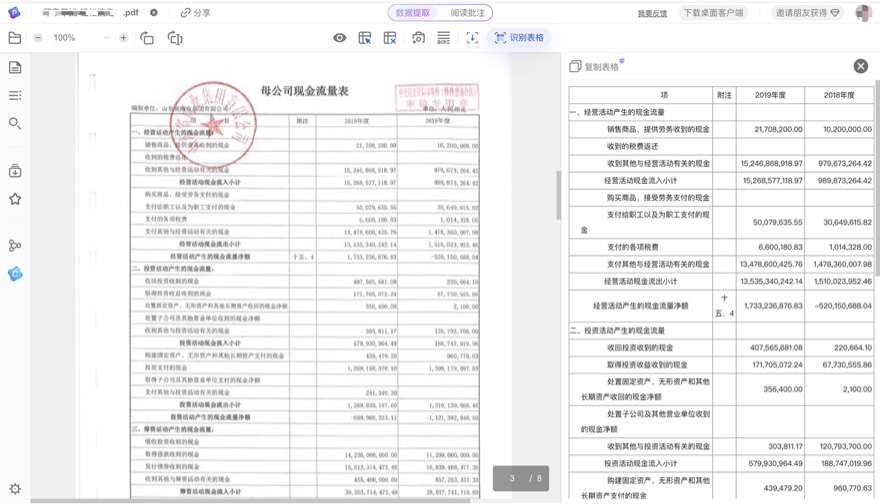Select cell 13,535,340,242.14 in extracted table
The height and width of the screenshot is (504, 880).
[x=771, y=281]
